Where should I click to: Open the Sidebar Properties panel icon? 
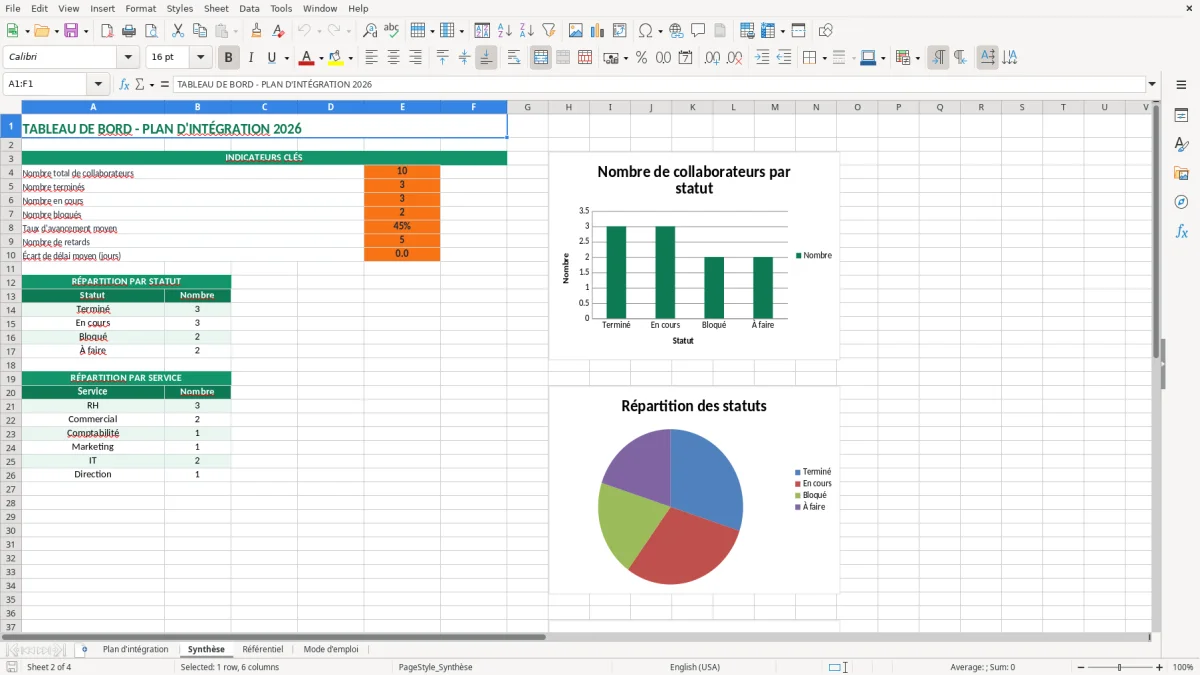point(1181,115)
